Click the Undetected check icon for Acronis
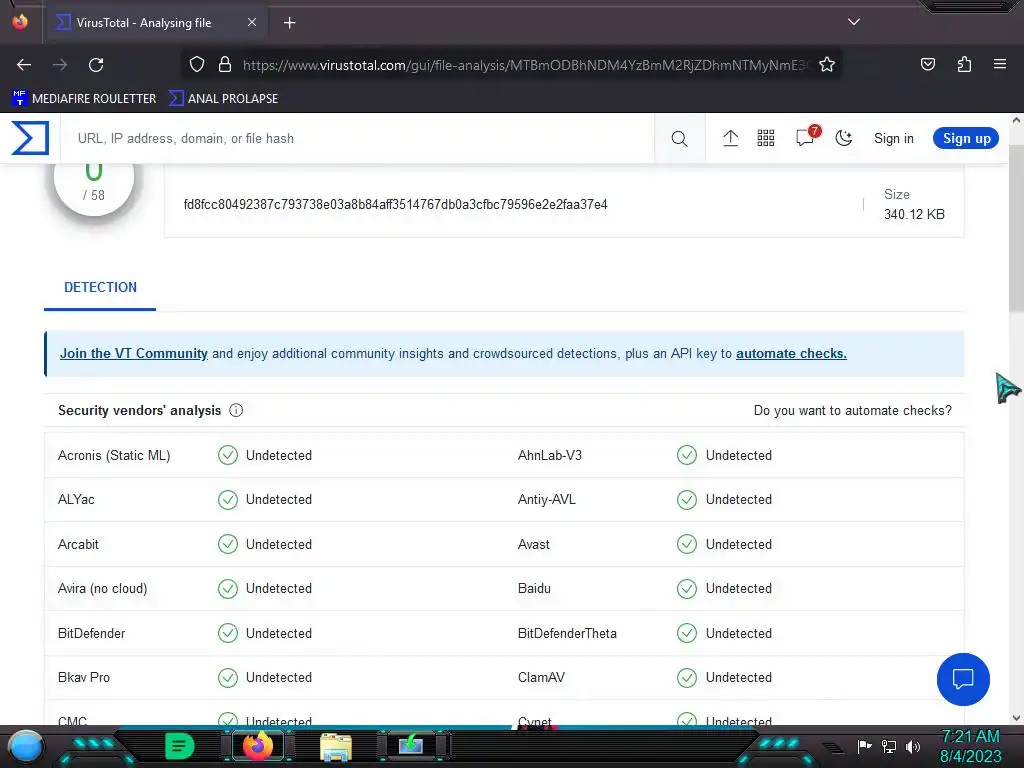This screenshot has width=1024, height=768. pyautogui.click(x=228, y=455)
